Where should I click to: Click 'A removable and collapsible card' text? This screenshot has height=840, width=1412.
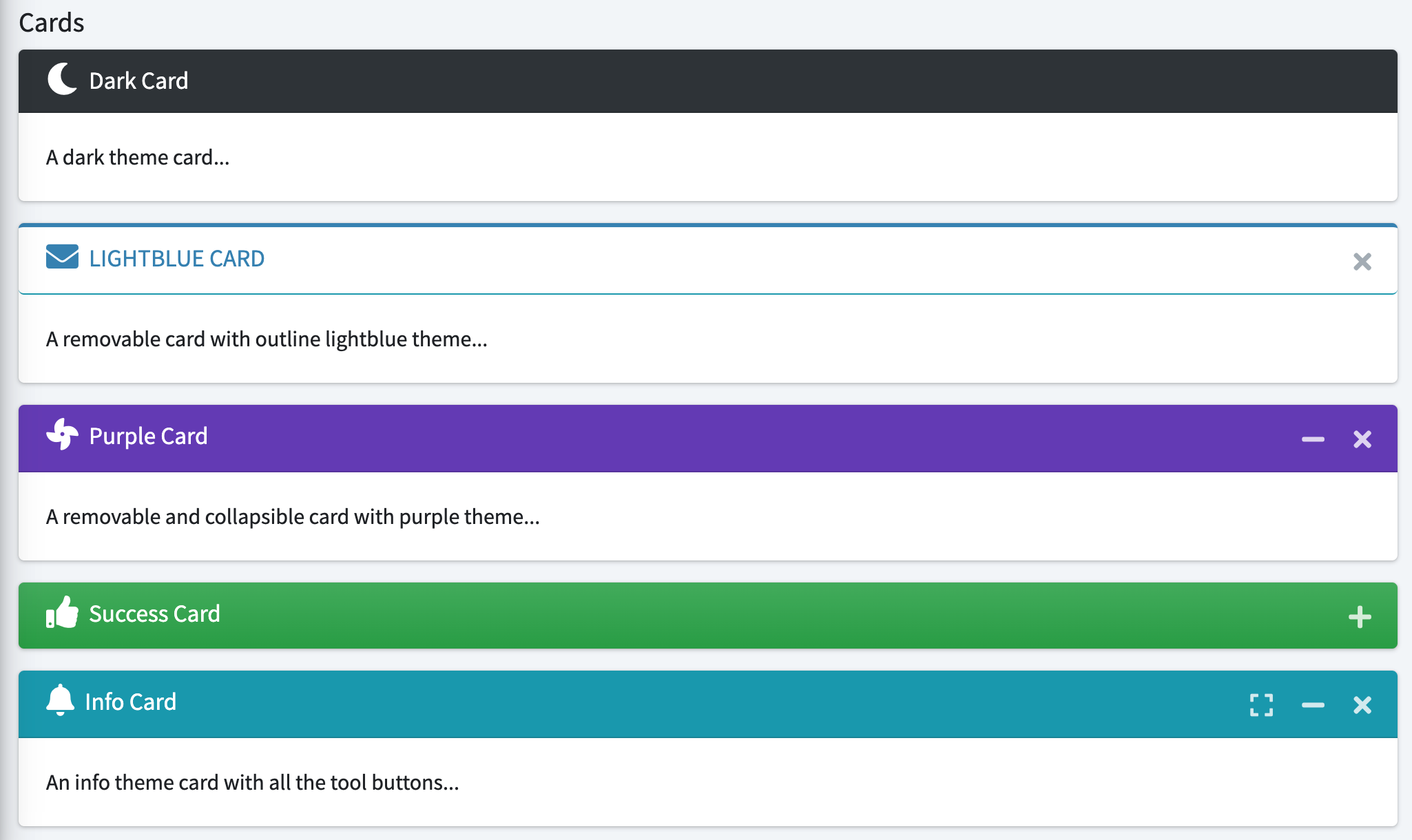point(197,516)
